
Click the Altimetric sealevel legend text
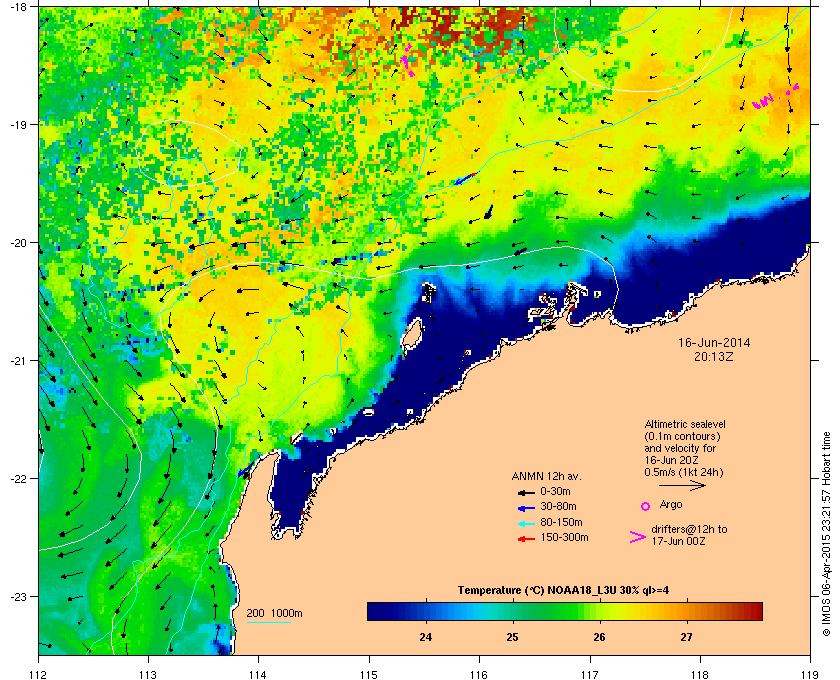pyautogui.click(x=685, y=448)
